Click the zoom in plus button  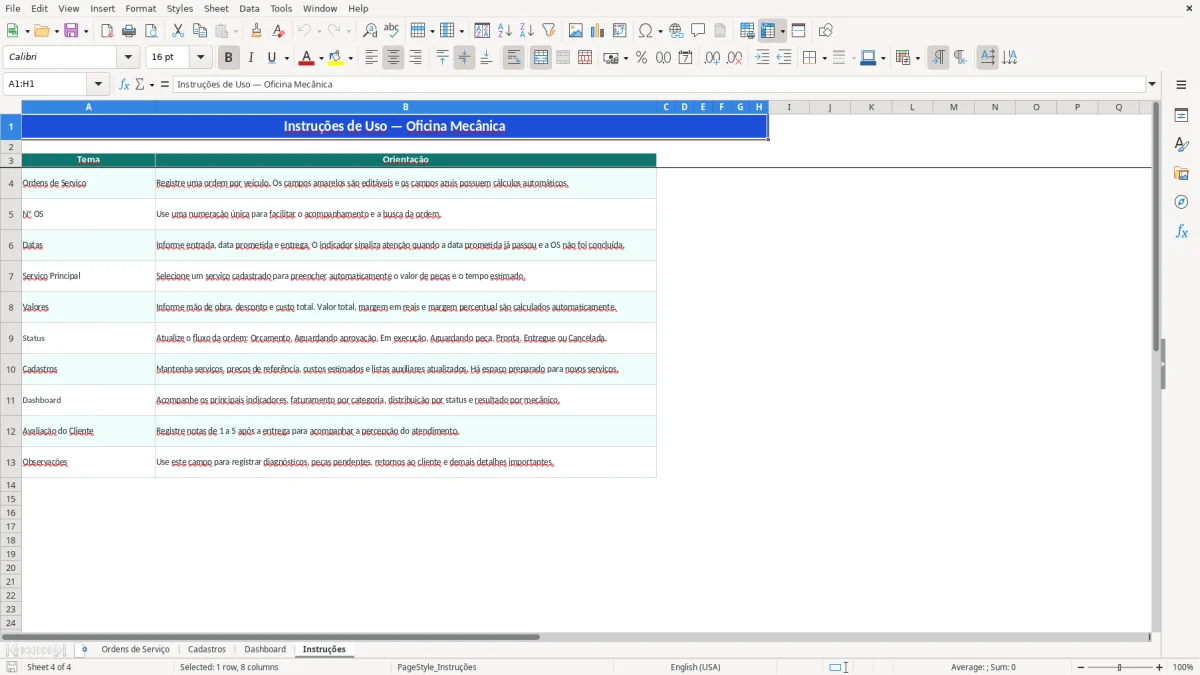point(1160,667)
